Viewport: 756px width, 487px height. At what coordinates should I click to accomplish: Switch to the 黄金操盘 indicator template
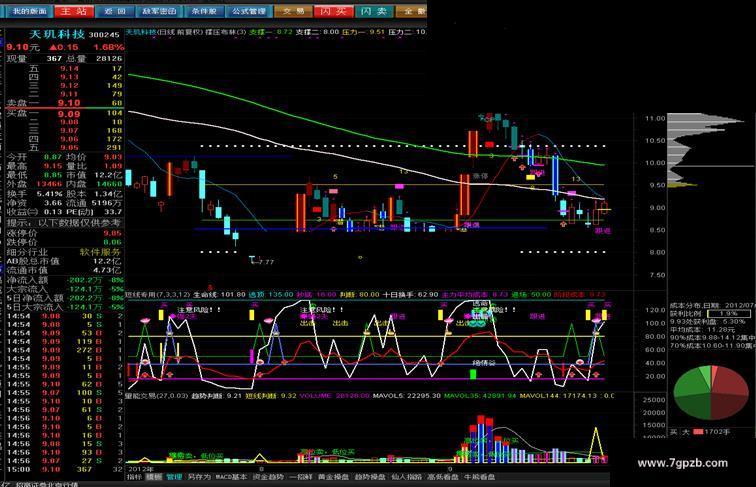pyautogui.click(x=333, y=477)
